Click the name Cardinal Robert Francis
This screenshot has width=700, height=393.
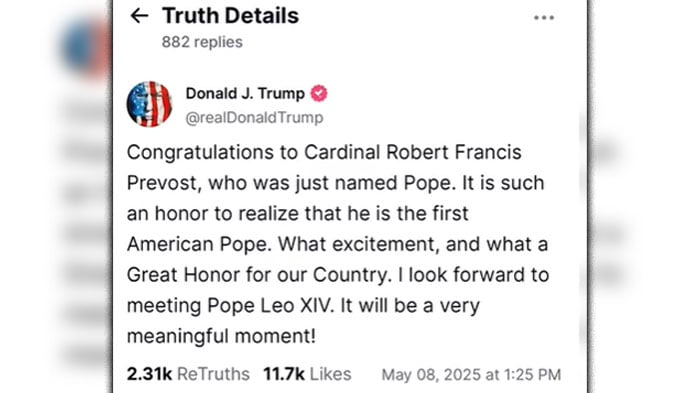(x=412, y=152)
